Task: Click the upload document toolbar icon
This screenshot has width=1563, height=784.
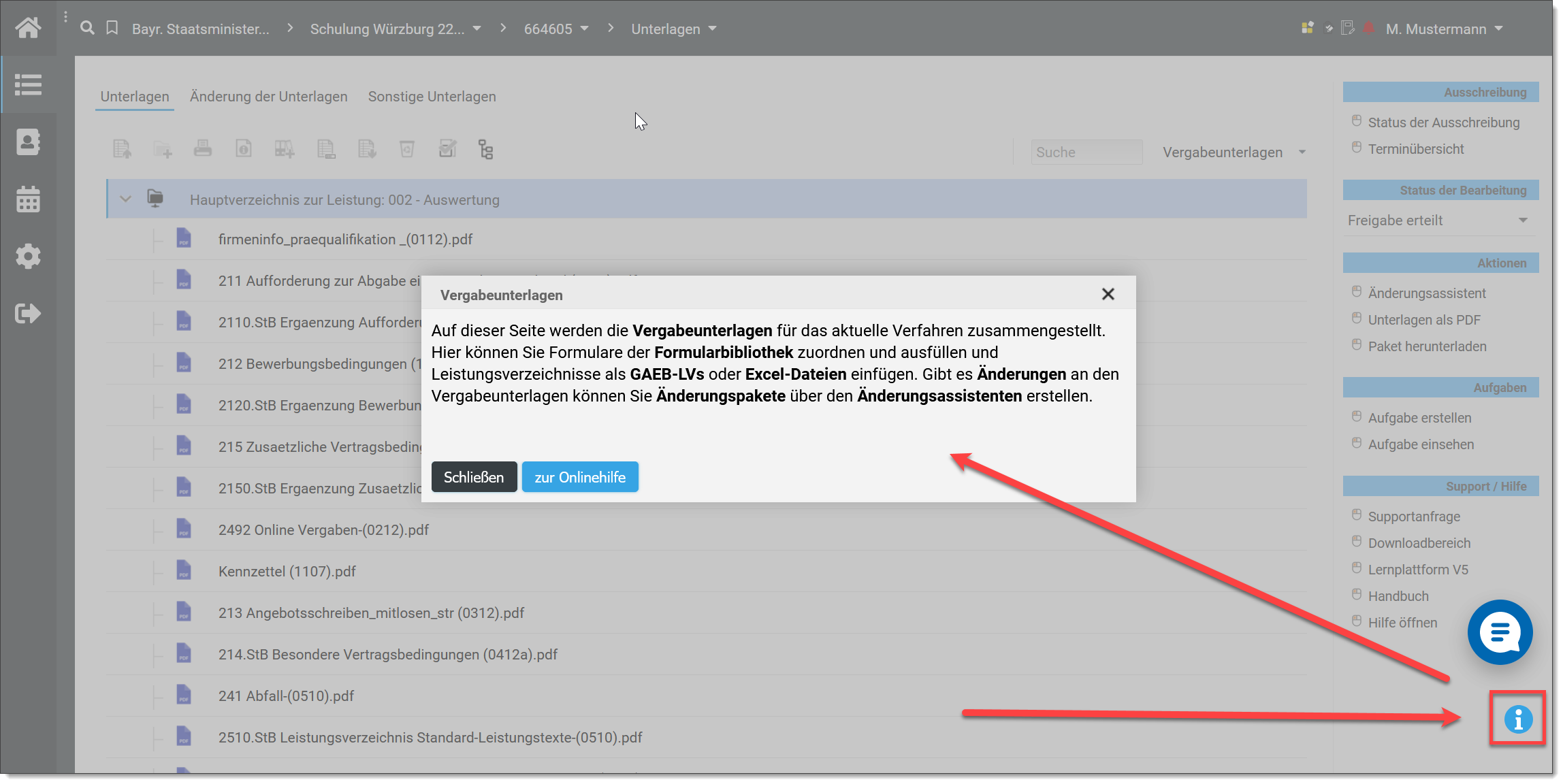Action: (122, 149)
